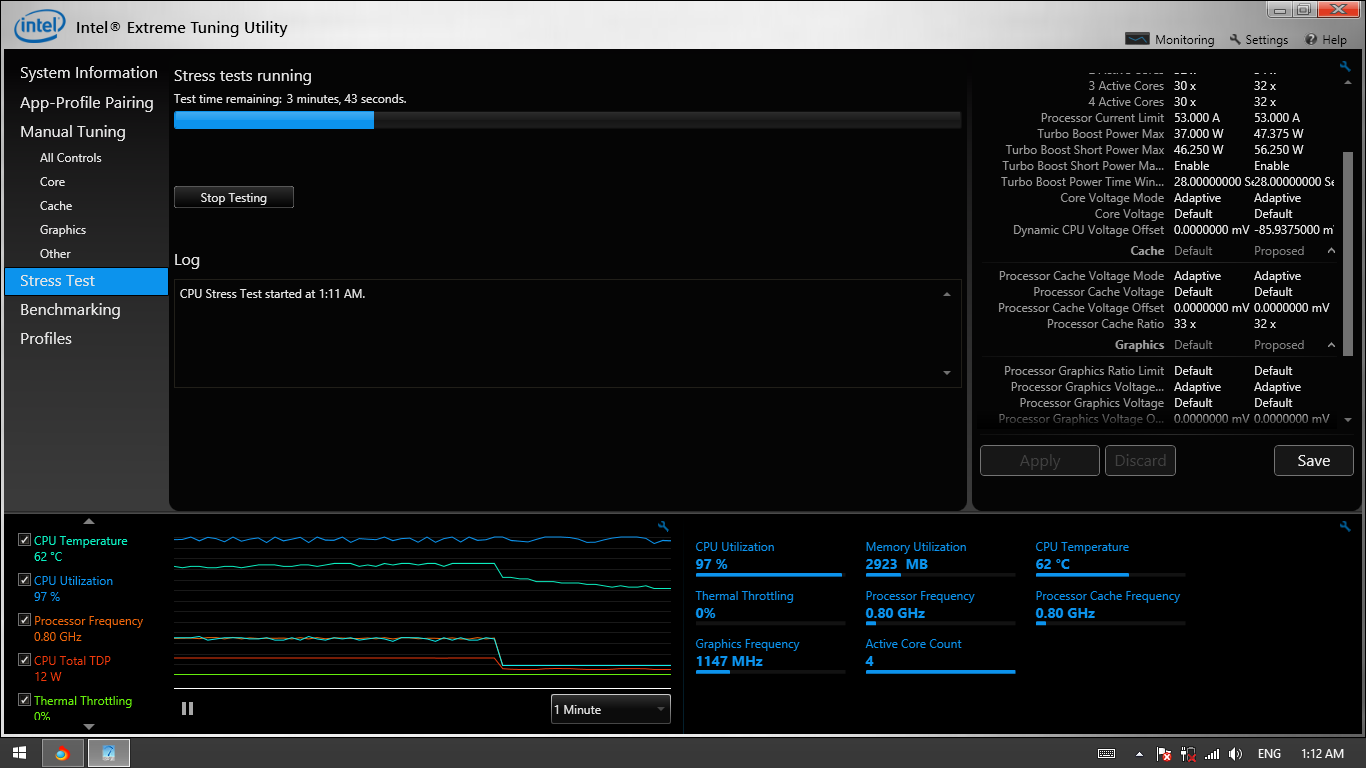Click the Save button
Screen dimensions: 1366x768
pyautogui.click(x=1313, y=460)
